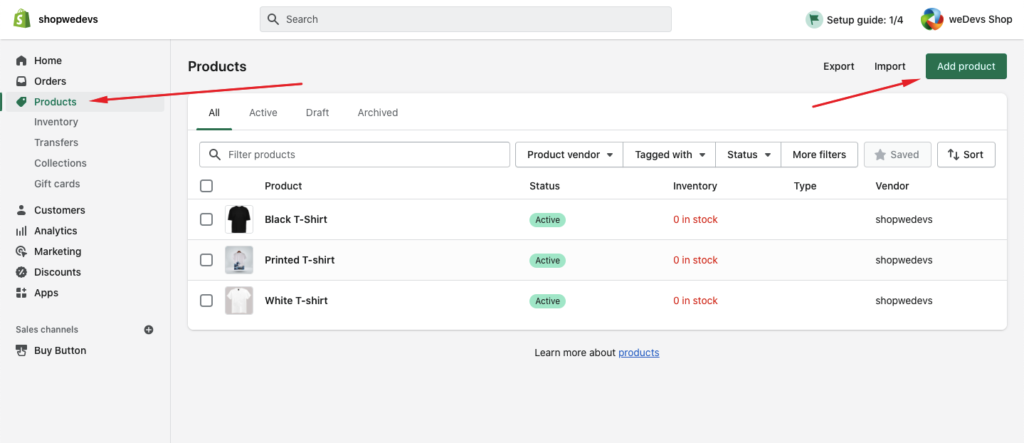The height and width of the screenshot is (443, 1024).
Task: Open Marketing via megaphone icon
Action: (21, 251)
